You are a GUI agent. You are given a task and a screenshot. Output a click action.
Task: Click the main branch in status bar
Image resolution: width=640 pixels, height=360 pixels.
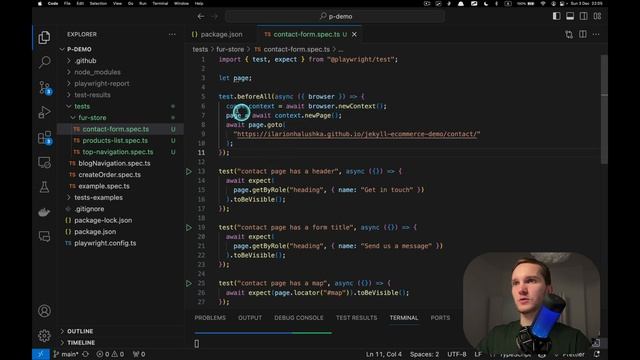[x=66, y=354]
